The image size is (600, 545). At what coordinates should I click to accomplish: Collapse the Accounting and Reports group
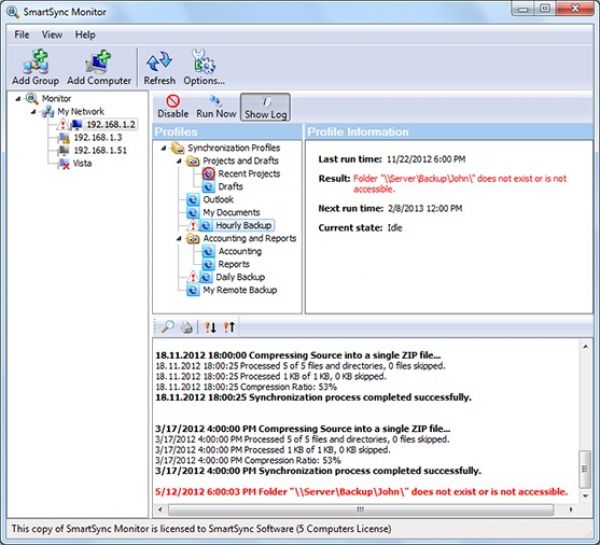(x=179, y=239)
